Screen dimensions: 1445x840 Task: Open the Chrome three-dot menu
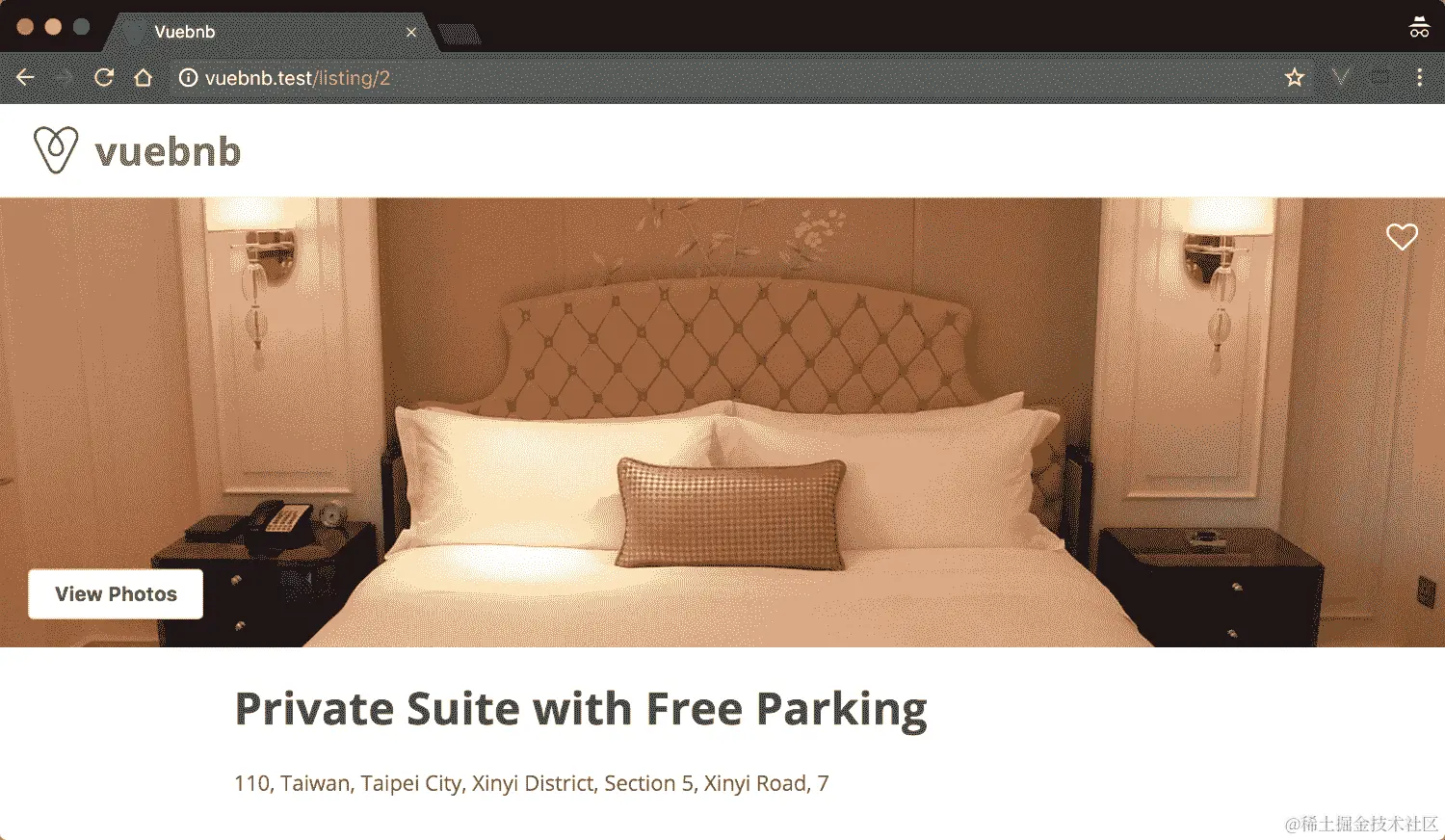click(1419, 78)
